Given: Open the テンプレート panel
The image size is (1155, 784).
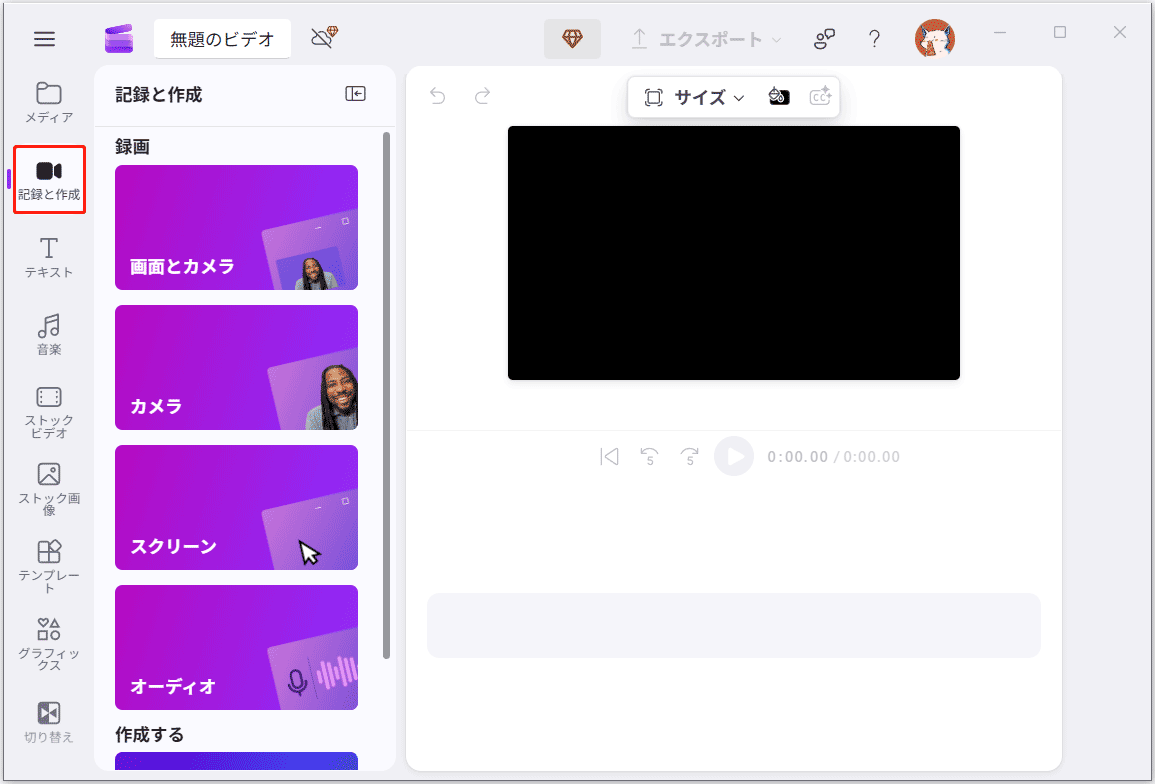Looking at the screenshot, I should point(47,563).
